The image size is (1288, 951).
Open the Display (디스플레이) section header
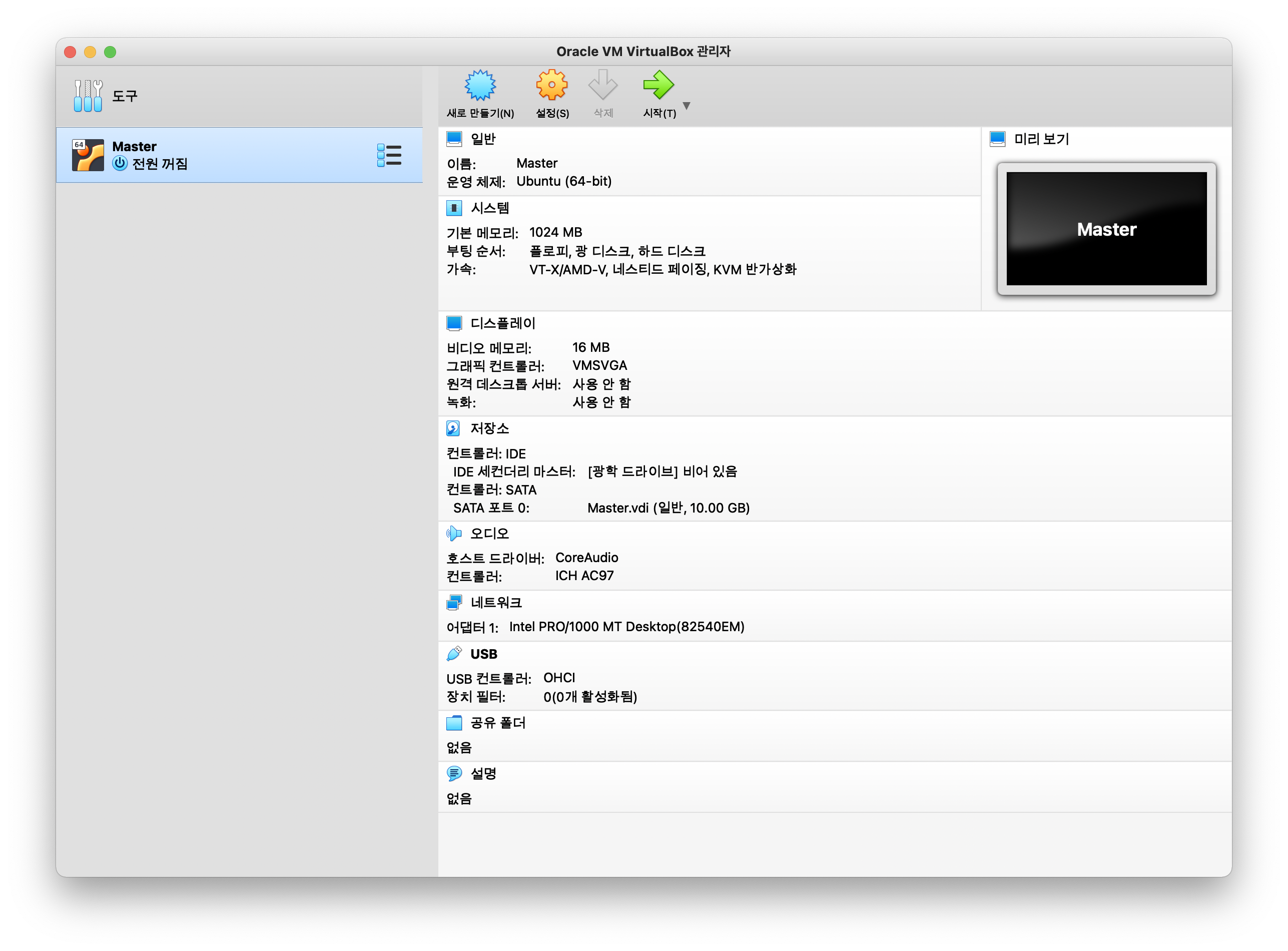tap(502, 323)
